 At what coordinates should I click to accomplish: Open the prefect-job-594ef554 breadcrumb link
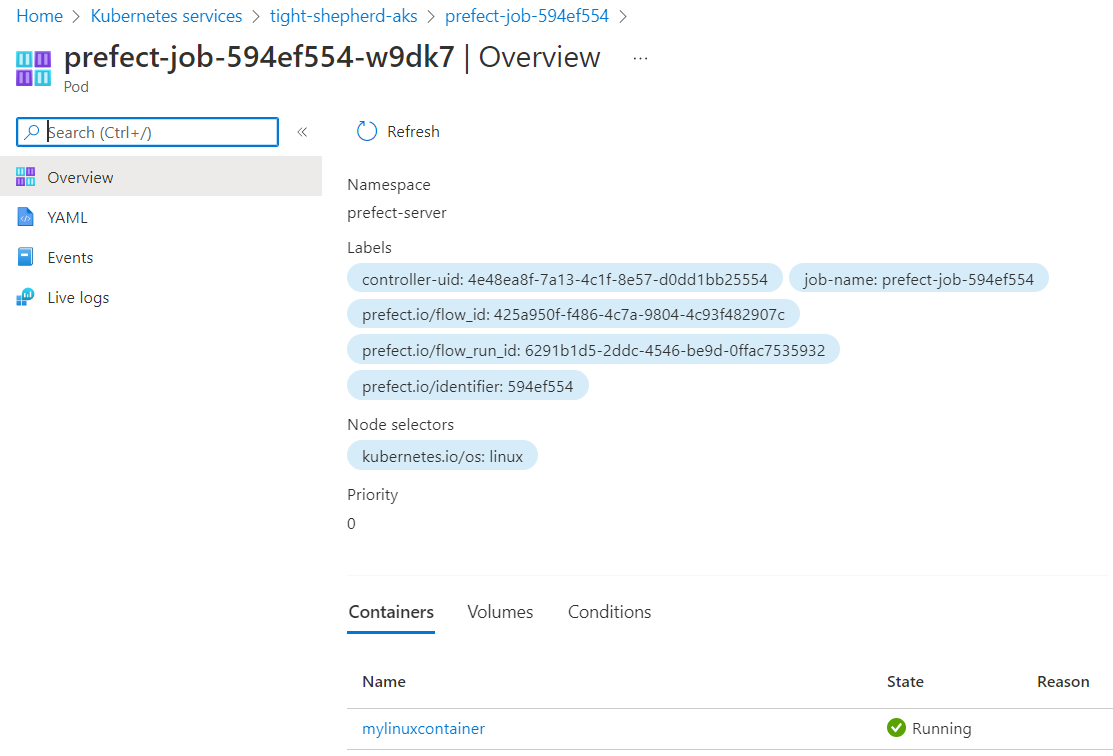(527, 16)
